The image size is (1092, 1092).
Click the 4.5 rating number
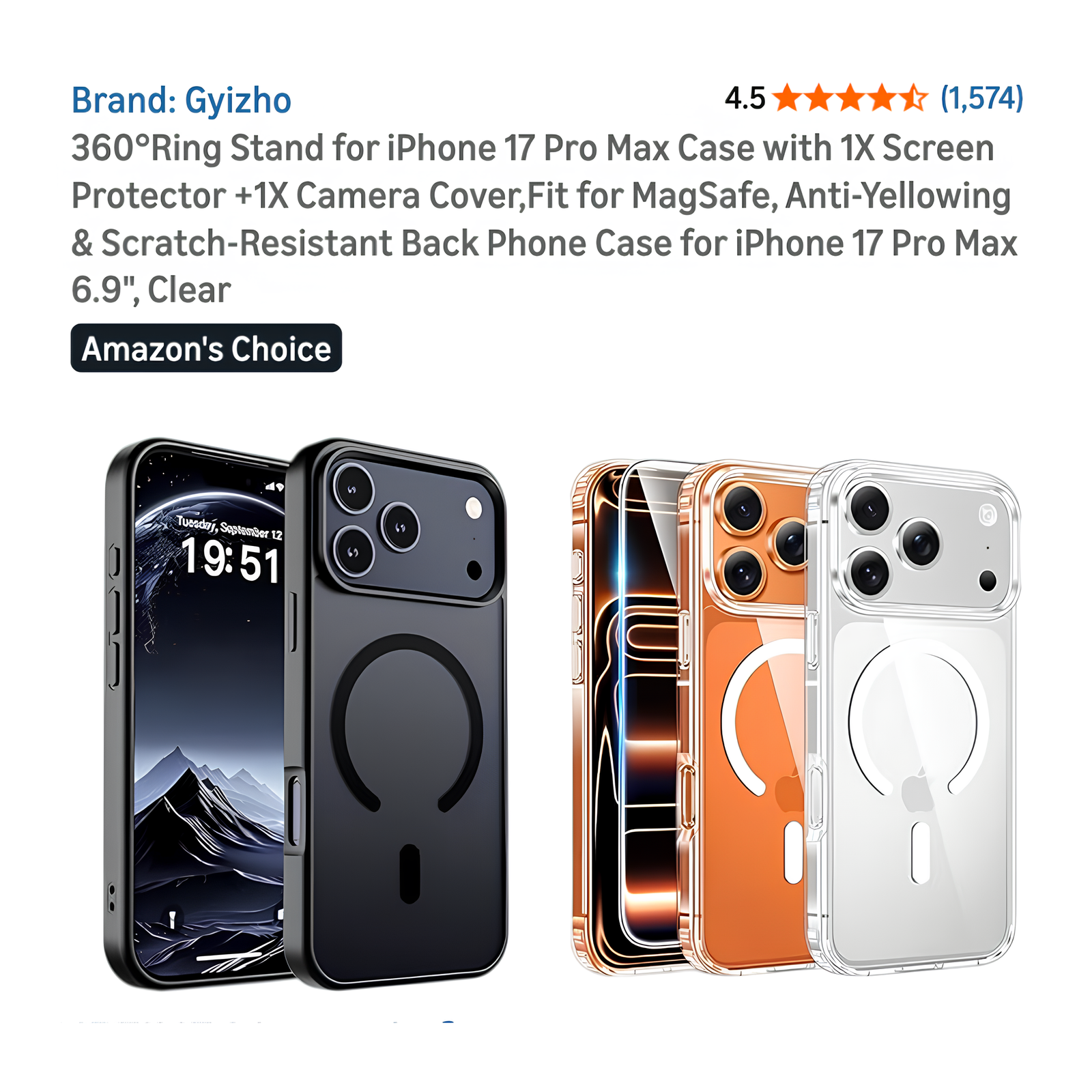[x=745, y=98]
